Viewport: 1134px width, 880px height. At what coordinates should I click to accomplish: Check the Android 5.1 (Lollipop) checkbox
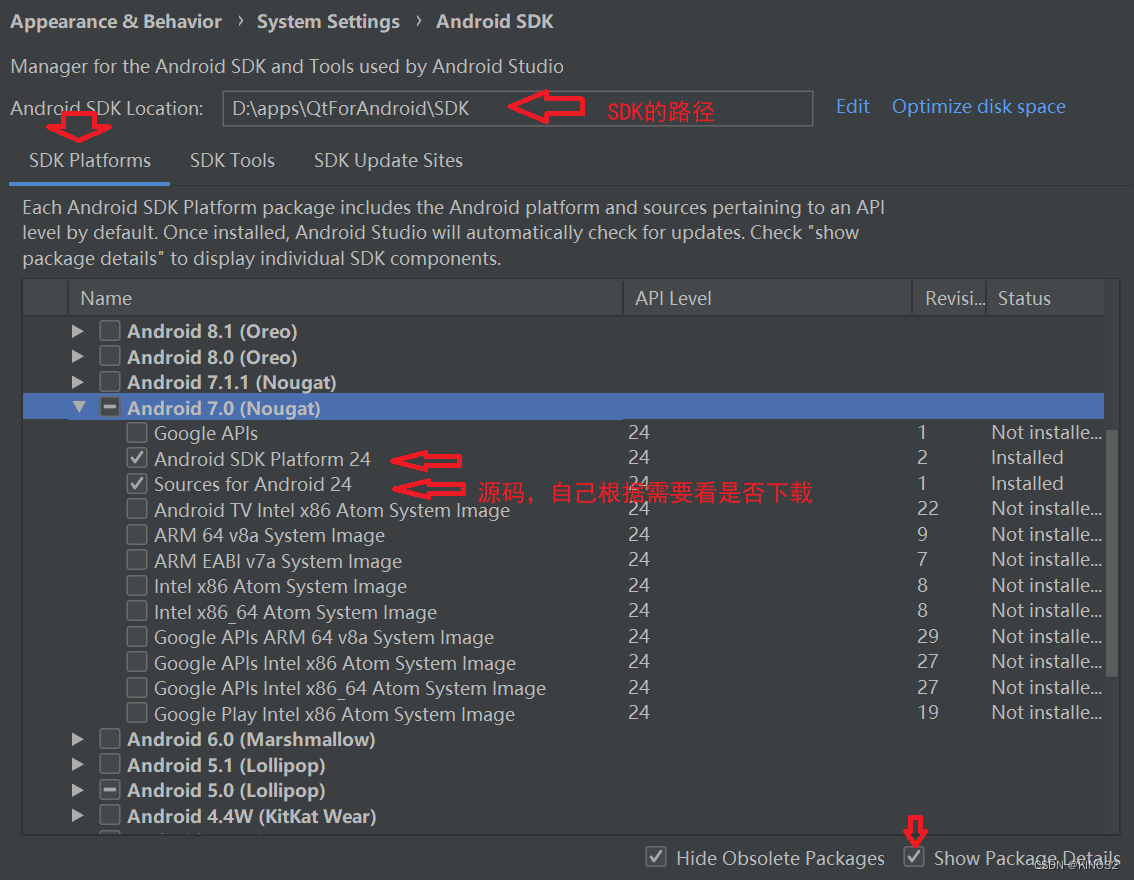[110, 764]
